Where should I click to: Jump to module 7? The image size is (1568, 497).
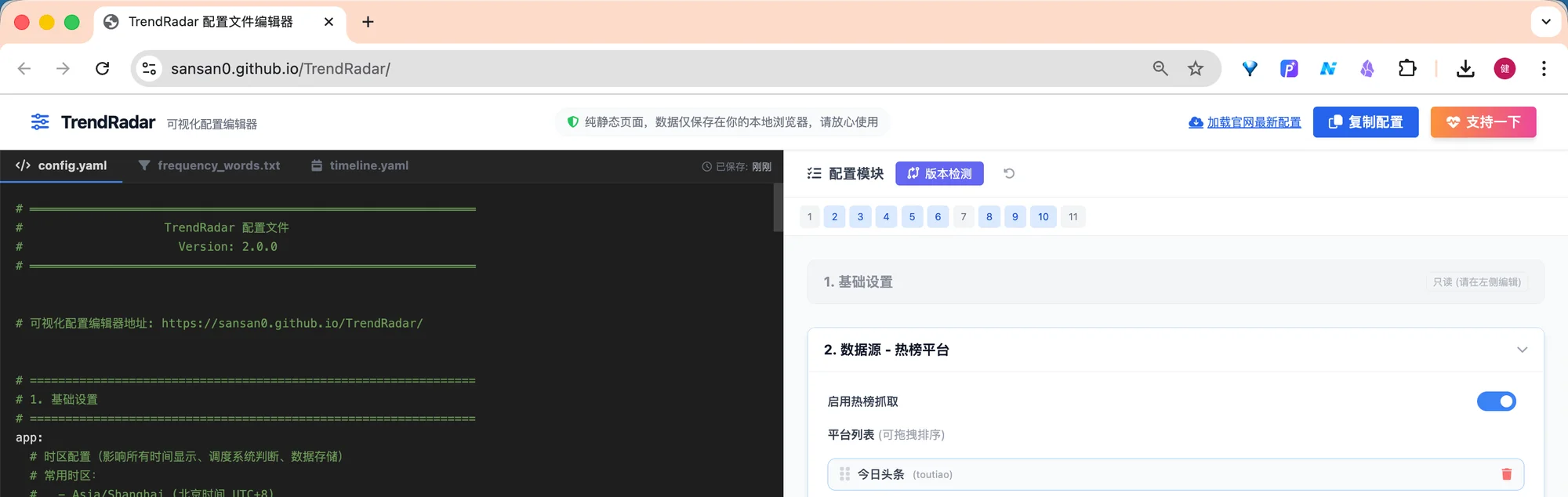(964, 217)
